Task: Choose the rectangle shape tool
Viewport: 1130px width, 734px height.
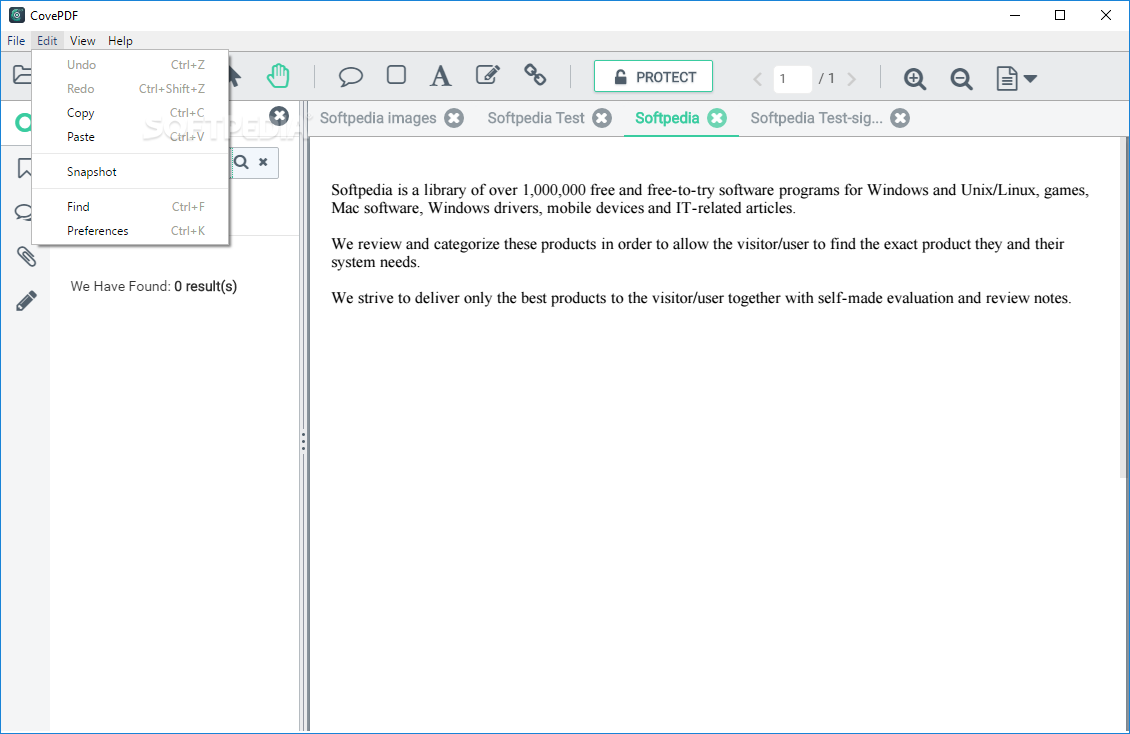Action: 396,75
